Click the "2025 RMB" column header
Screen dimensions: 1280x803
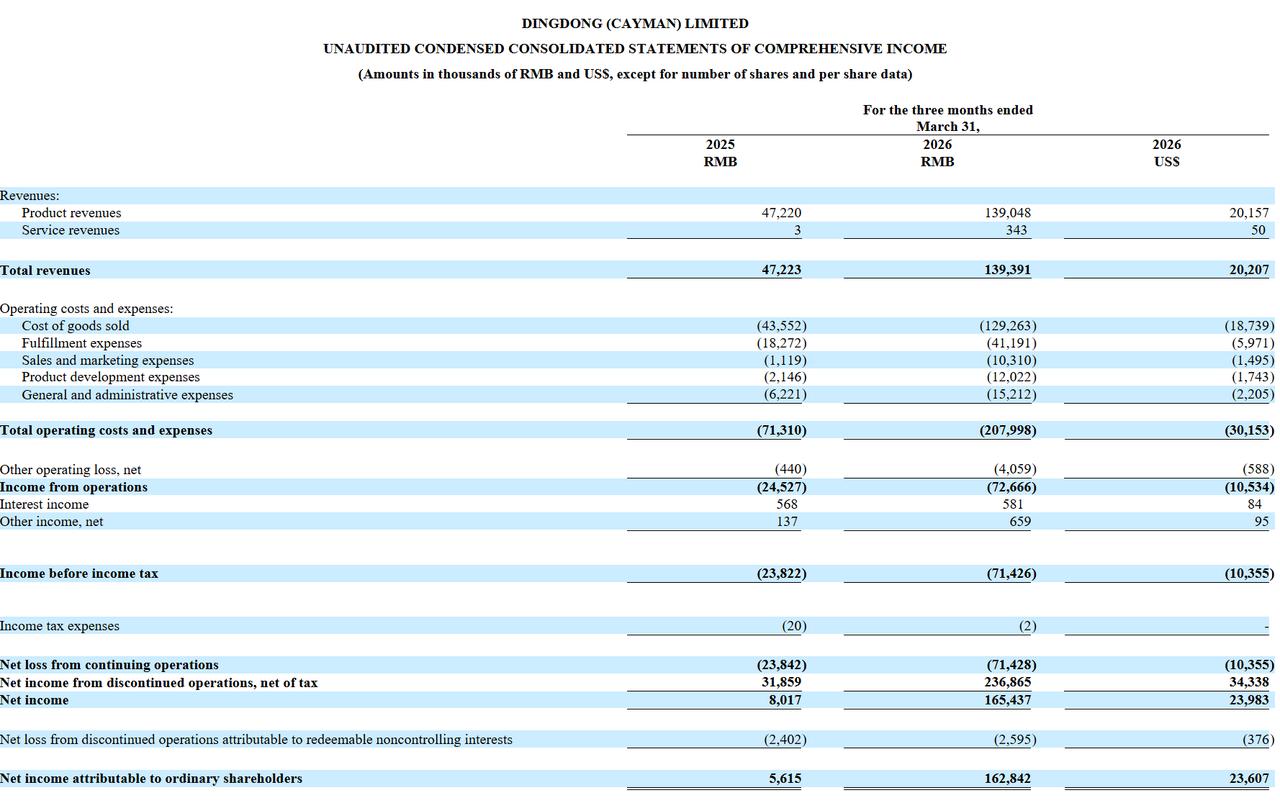point(720,153)
